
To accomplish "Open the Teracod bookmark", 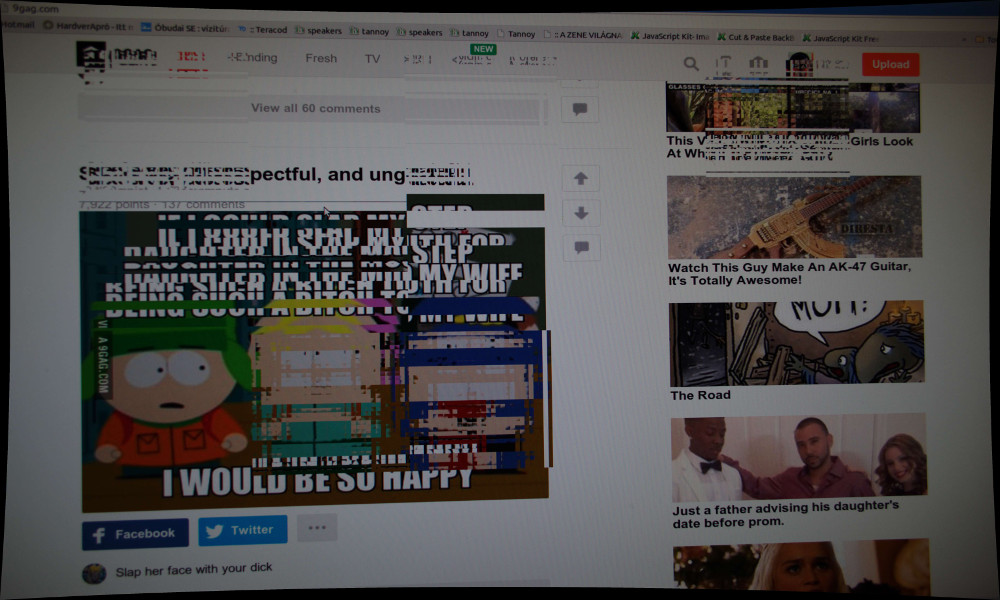I will pyautogui.click(x=262, y=29).
